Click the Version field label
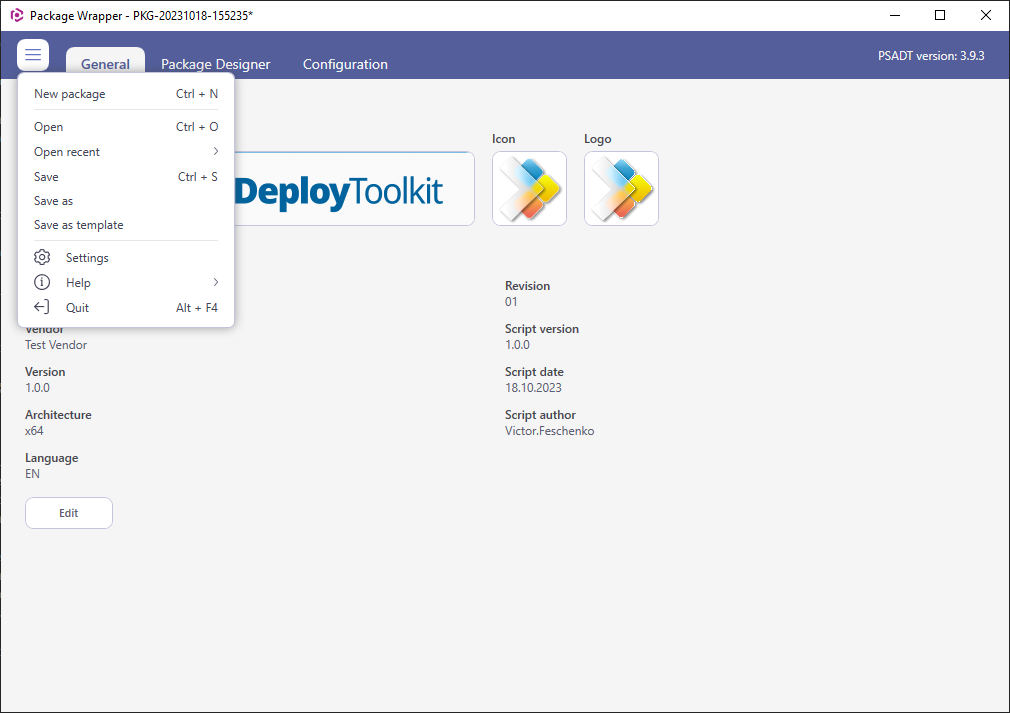This screenshot has height=713, width=1010. [x=45, y=372]
